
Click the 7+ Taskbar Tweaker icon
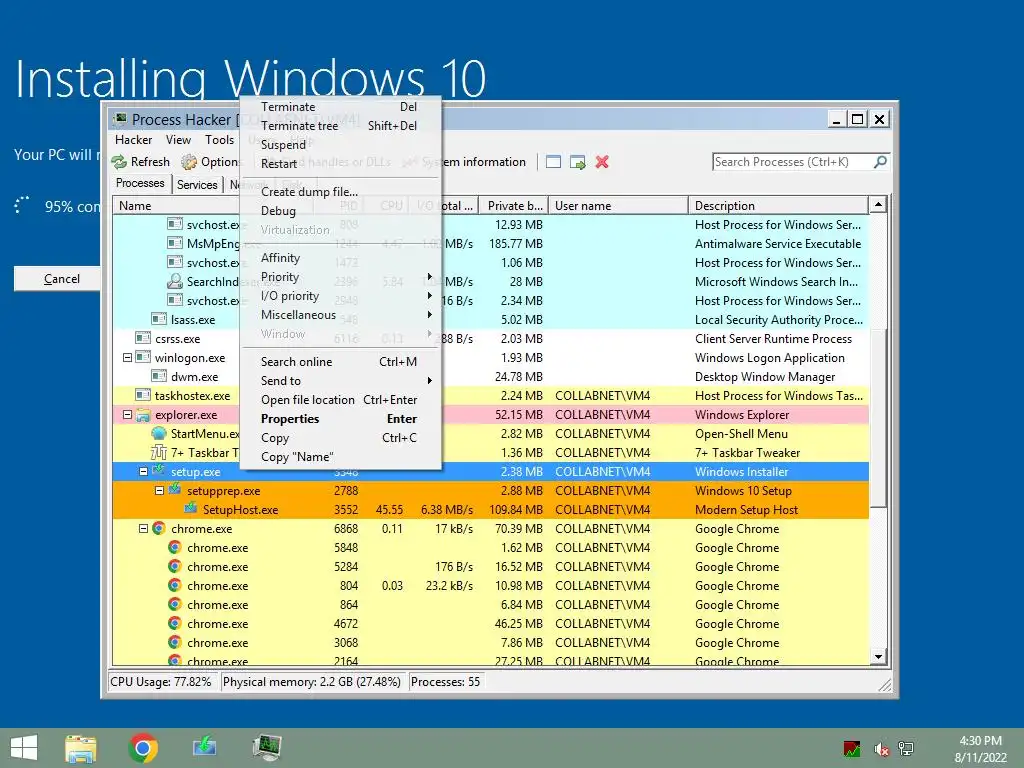pos(159,453)
